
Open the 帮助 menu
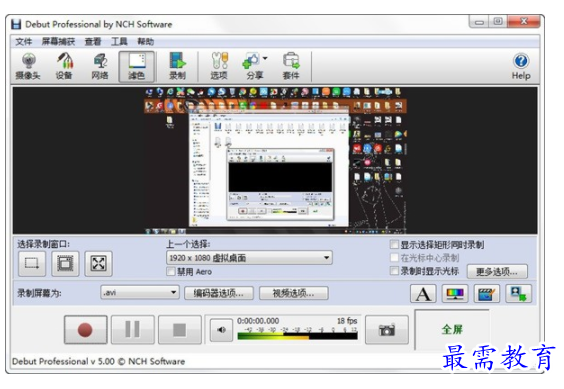(x=146, y=42)
